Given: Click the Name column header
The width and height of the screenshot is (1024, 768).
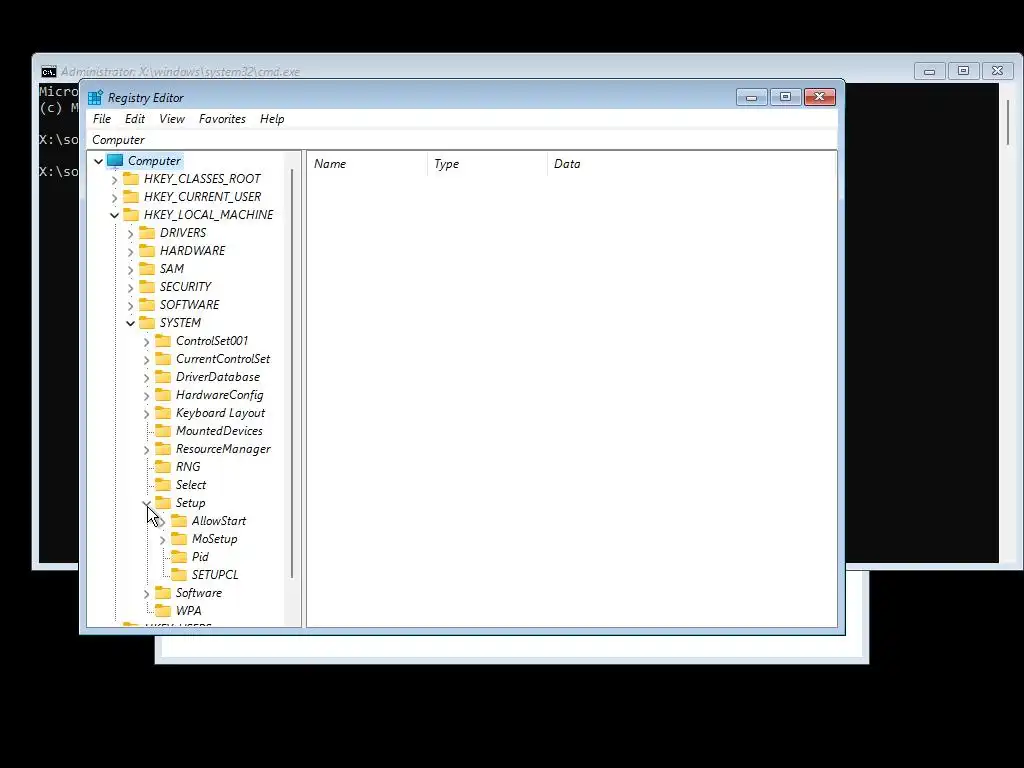Looking at the screenshot, I should pyautogui.click(x=368, y=164).
